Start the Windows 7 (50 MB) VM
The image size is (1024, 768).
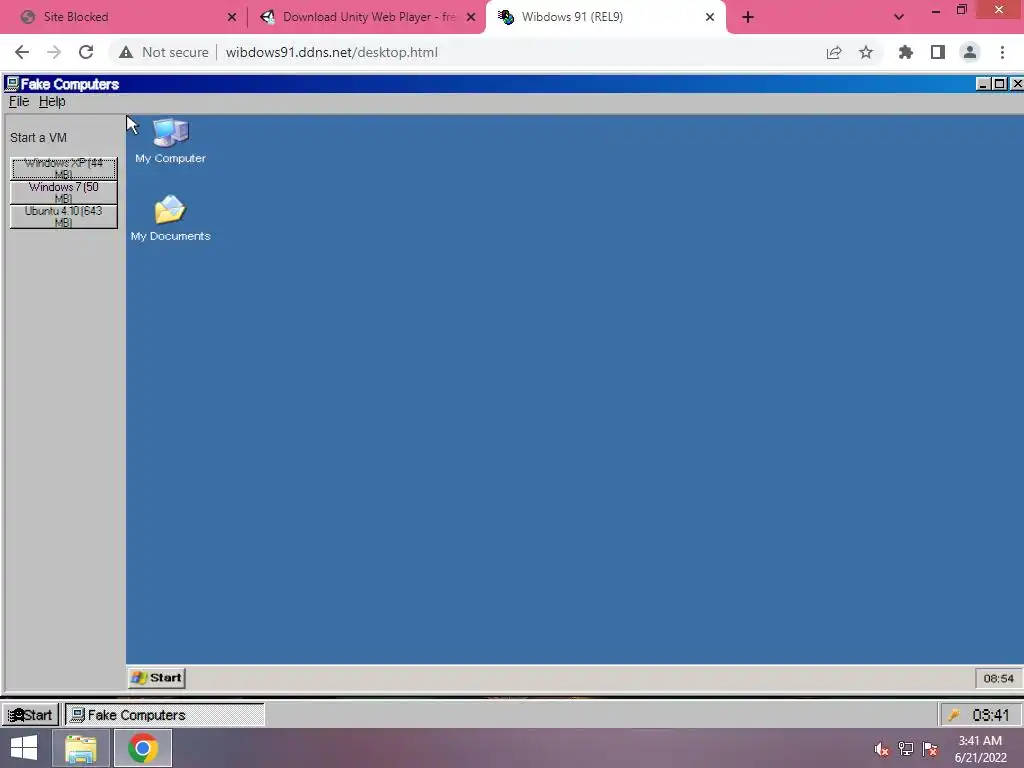(x=64, y=193)
